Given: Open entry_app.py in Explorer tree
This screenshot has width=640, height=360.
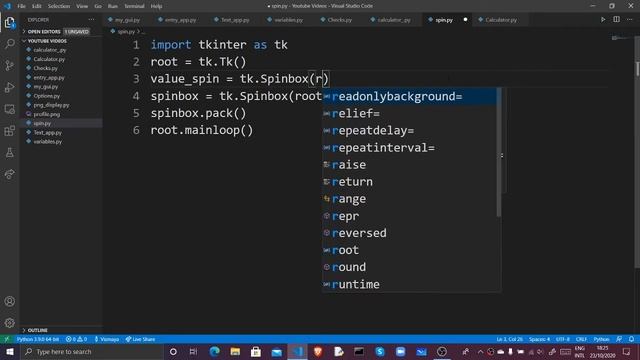Looking at the screenshot, I should tap(49, 78).
